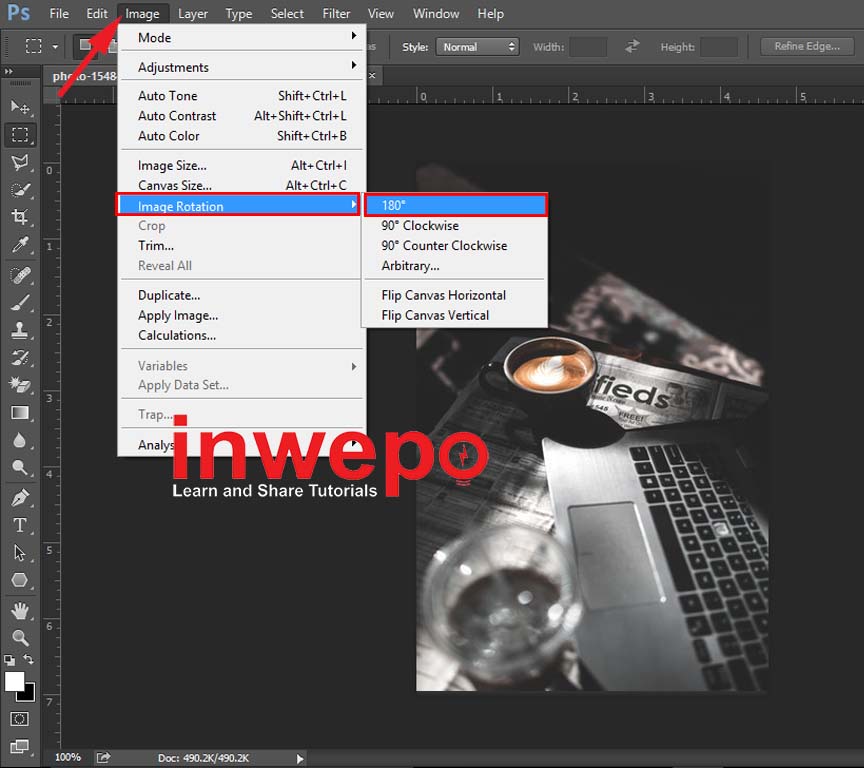Expand the toolbar panel double arrows
Viewport: 864px width, 768px height.
point(8,72)
